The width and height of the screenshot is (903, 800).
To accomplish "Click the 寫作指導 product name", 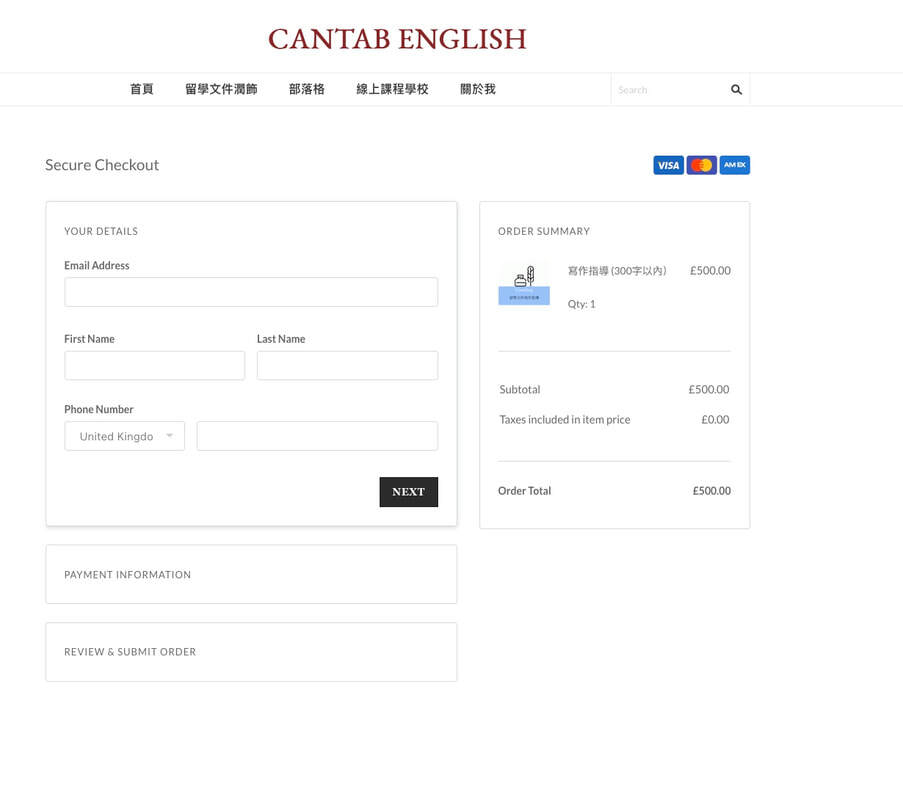I will pos(616,271).
